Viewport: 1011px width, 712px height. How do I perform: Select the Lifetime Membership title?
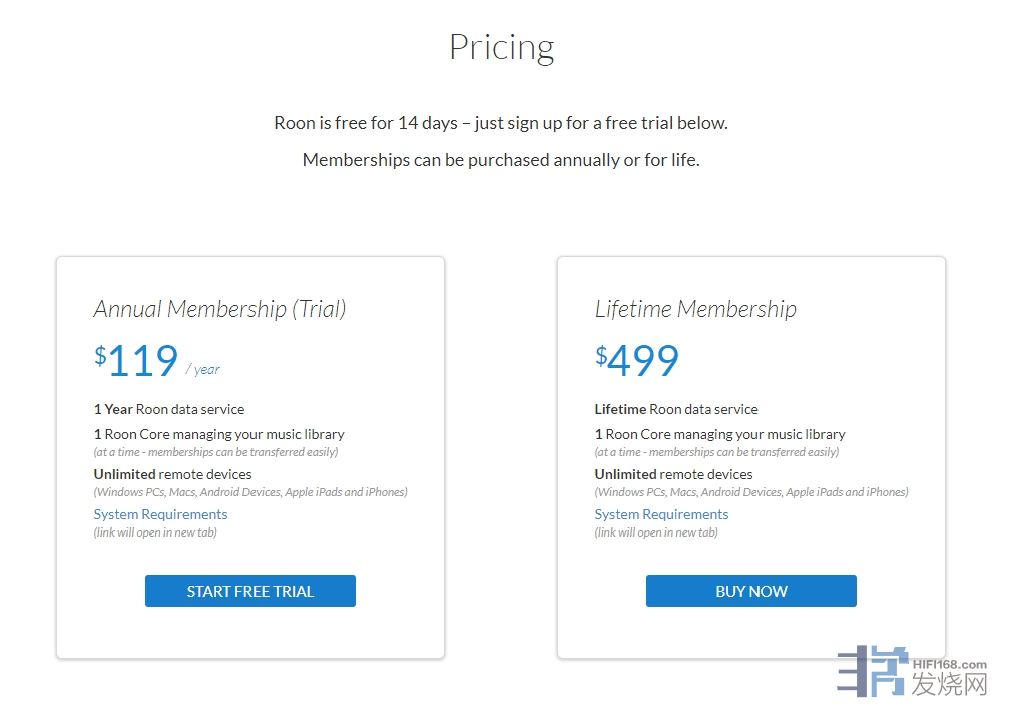(x=695, y=309)
